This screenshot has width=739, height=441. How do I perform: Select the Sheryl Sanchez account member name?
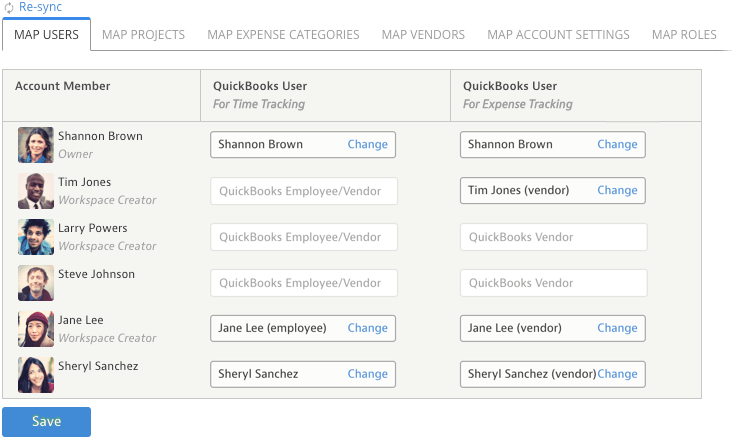pyautogui.click(x=98, y=366)
